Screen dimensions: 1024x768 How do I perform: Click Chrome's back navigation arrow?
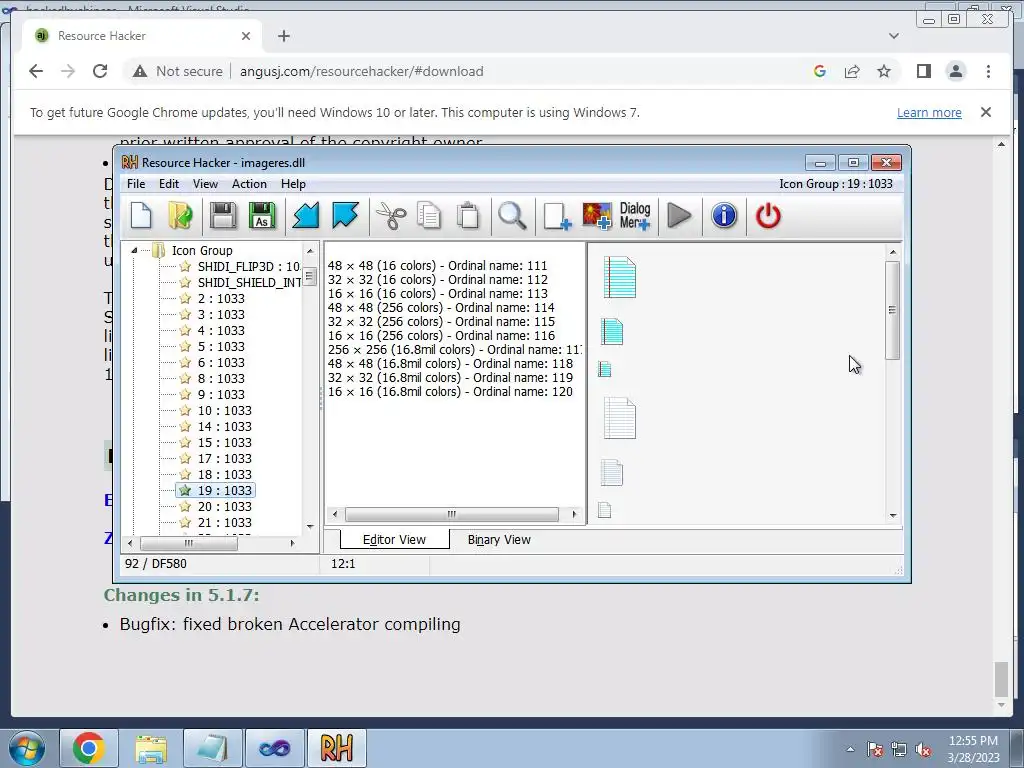coord(36,71)
